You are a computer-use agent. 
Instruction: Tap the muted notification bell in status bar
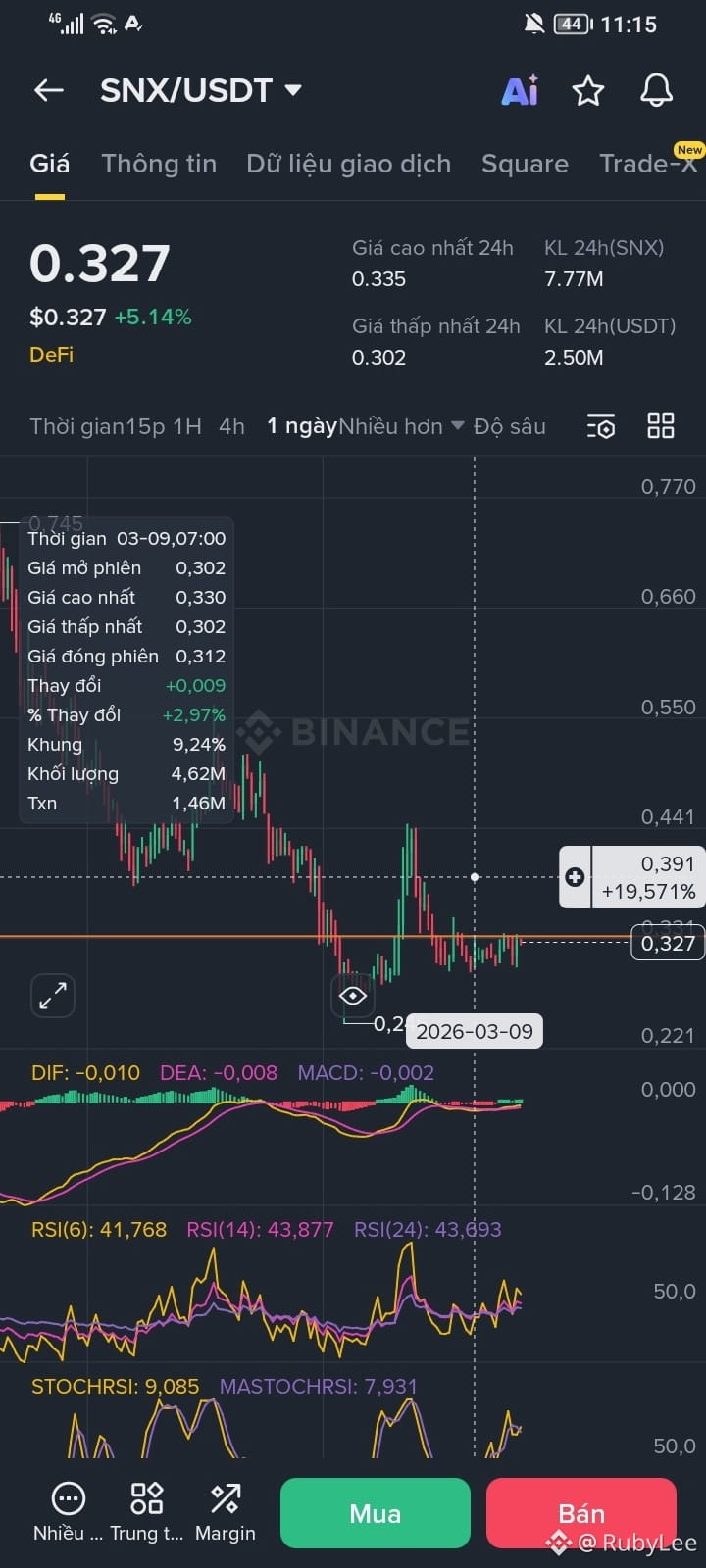pos(533,24)
